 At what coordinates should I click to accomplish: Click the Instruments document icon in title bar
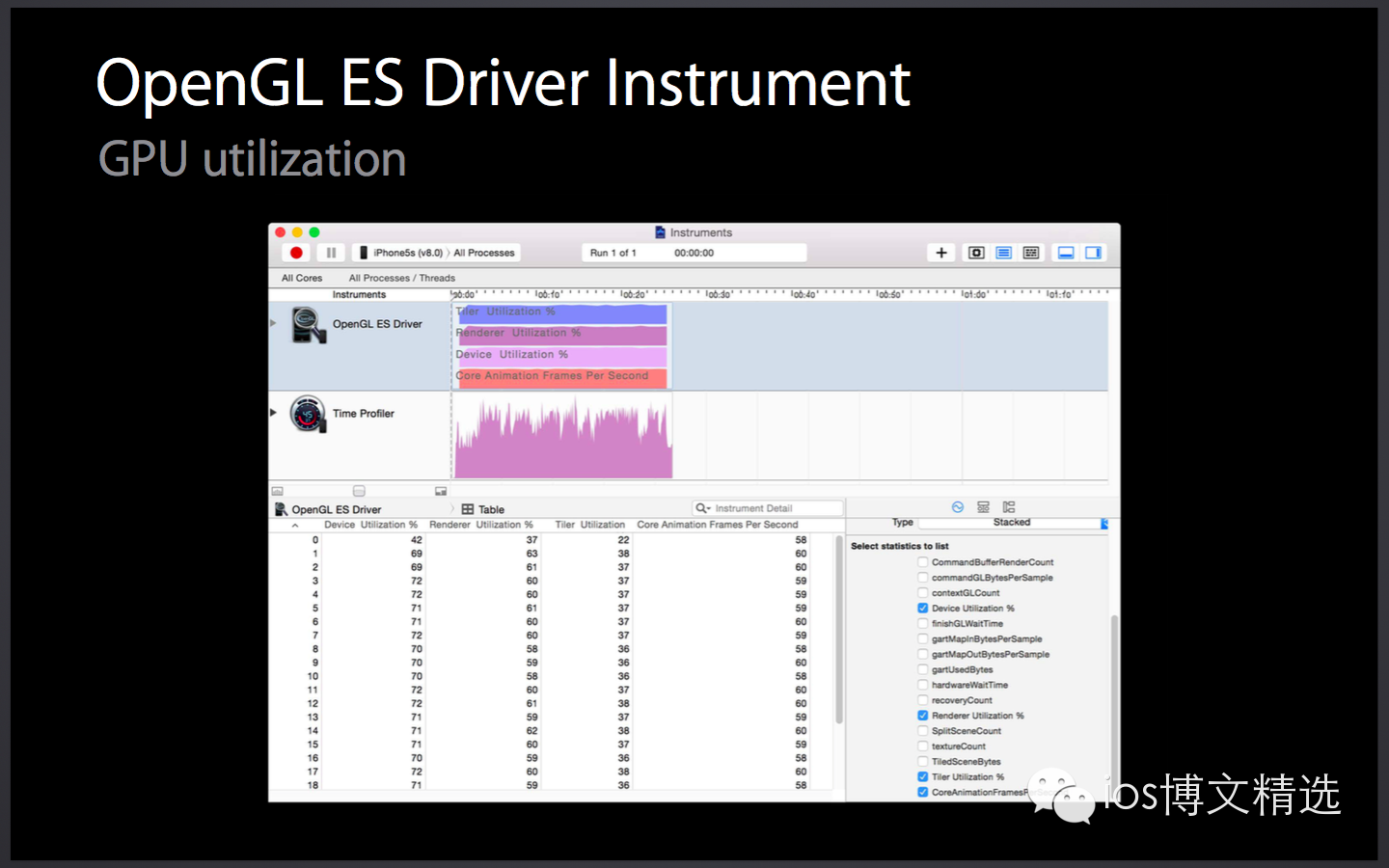(661, 232)
